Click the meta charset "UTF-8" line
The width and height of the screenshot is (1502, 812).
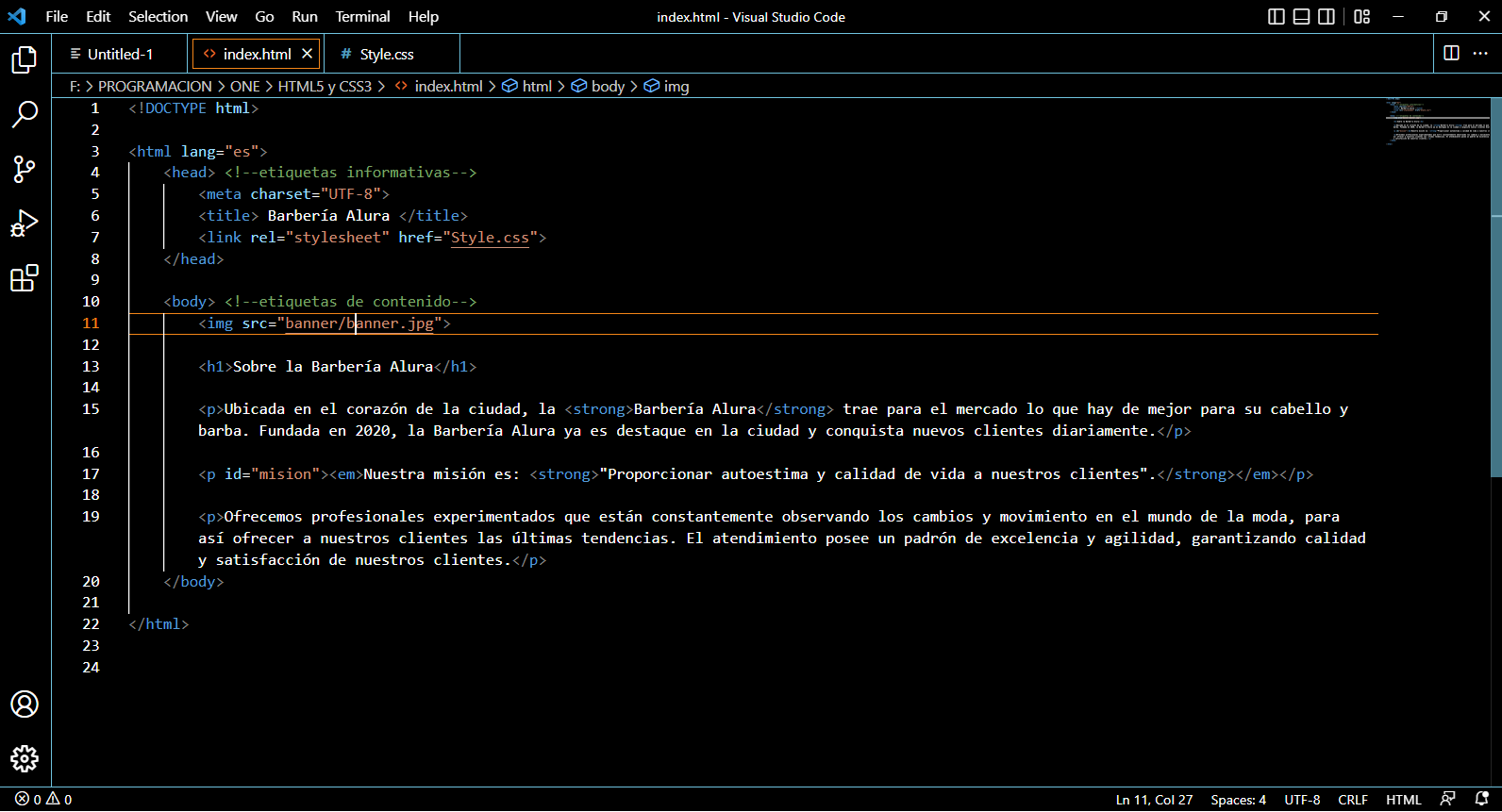pos(293,194)
